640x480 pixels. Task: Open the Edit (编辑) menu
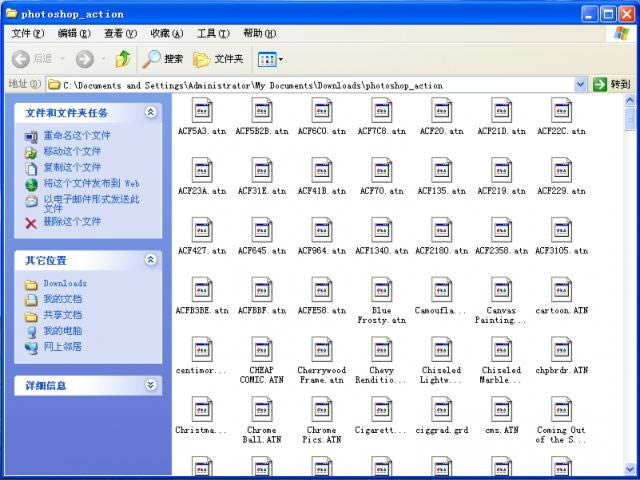[74, 33]
